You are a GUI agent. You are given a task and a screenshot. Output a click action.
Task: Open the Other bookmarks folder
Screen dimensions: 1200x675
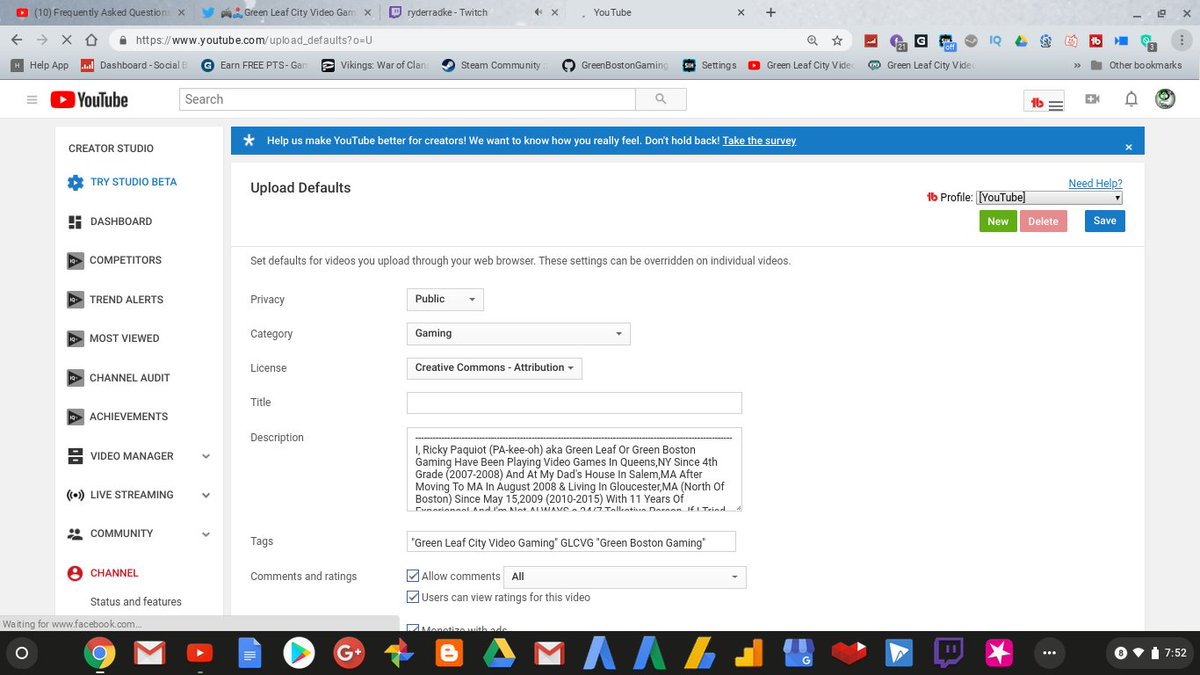tap(1137, 65)
